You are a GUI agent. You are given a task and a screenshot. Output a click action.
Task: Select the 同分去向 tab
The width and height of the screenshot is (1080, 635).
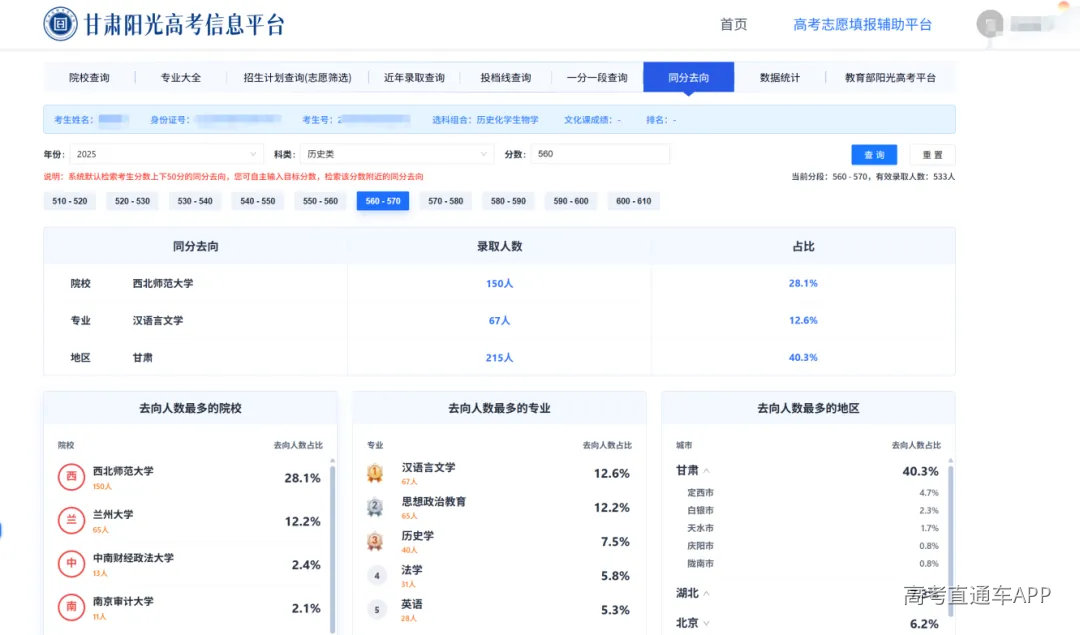pyautogui.click(x=689, y=78)
